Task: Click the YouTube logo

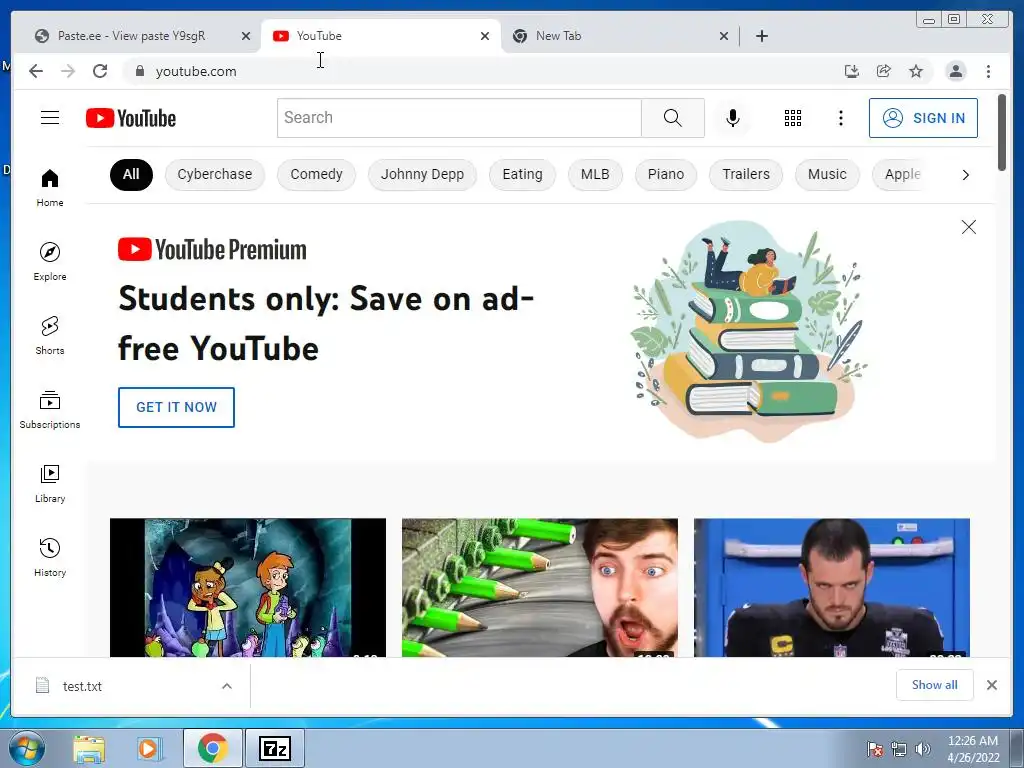Action: point(131,118)
